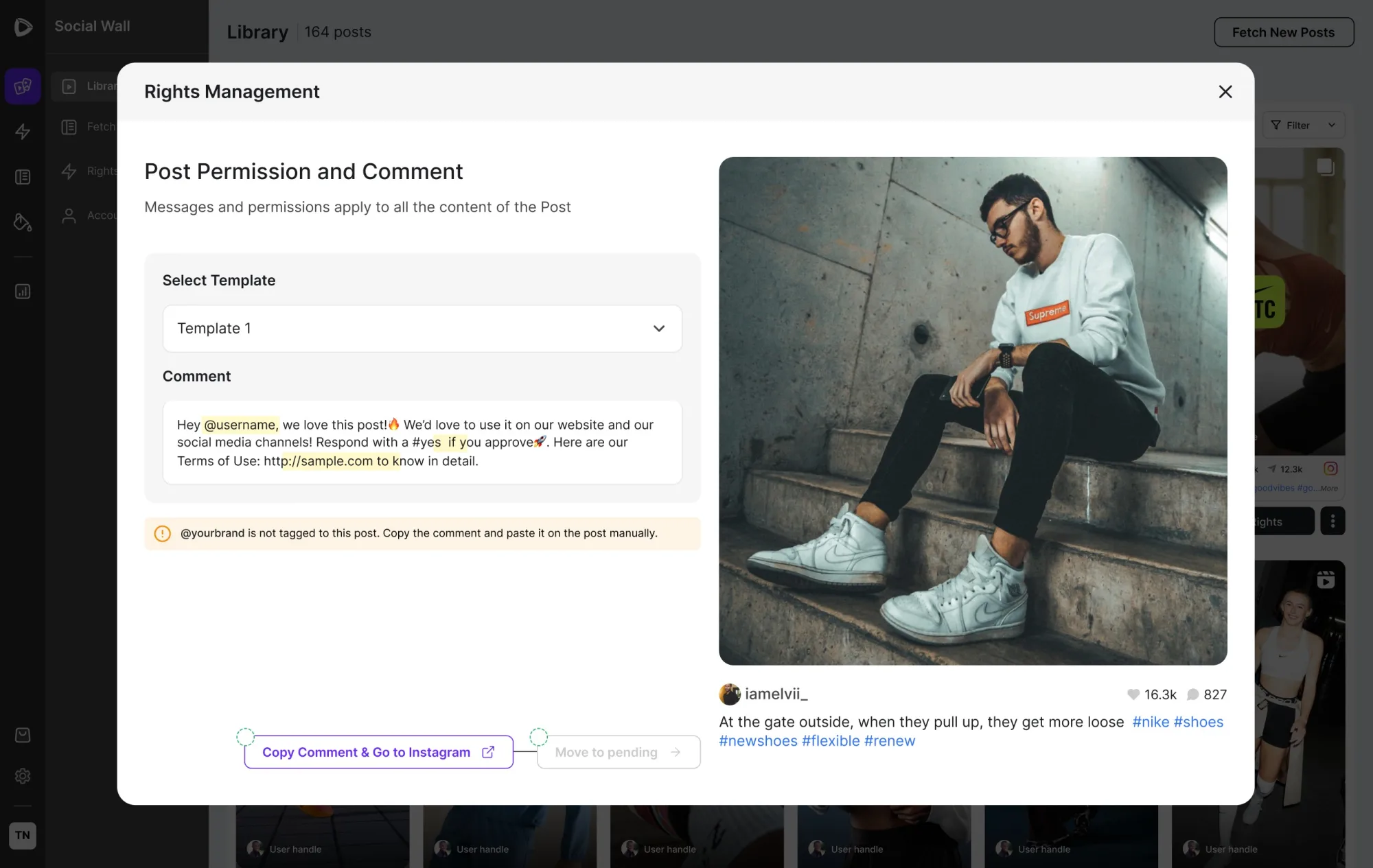Image resolution: width=1373 pixels, height=868 pixels.
Task: Click the Instagram icon on background post card
Action: click(x=1330, y=469)
